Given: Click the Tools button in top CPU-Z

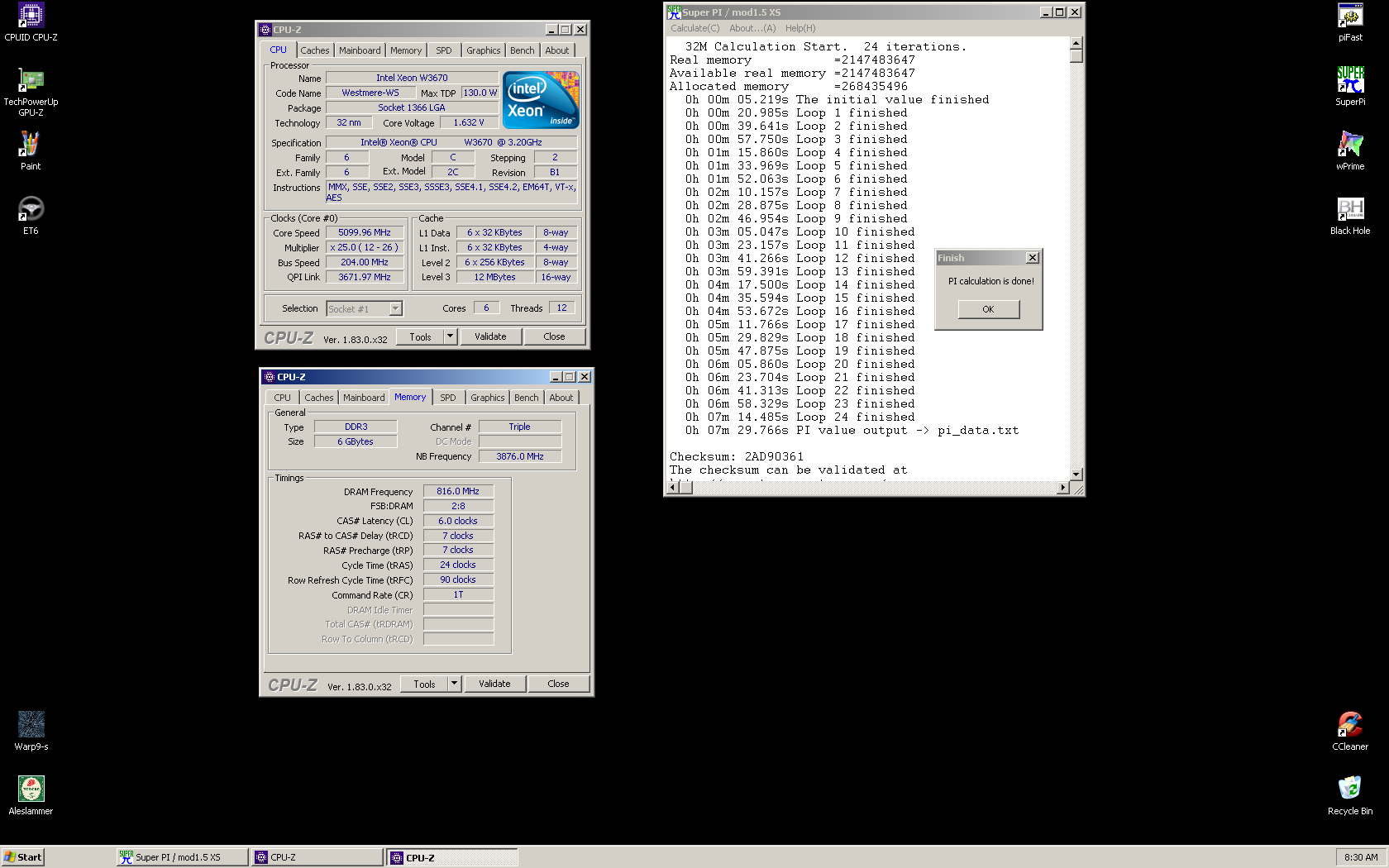Looking at the screenshot, I should click(x=420, y=336).
